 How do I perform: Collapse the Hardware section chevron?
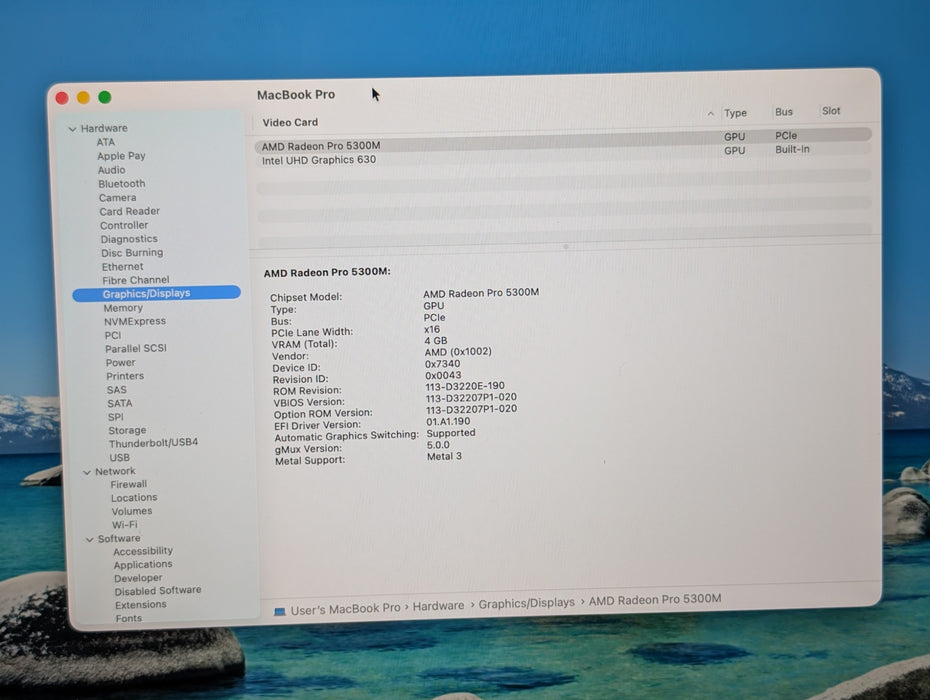(72, 129)
